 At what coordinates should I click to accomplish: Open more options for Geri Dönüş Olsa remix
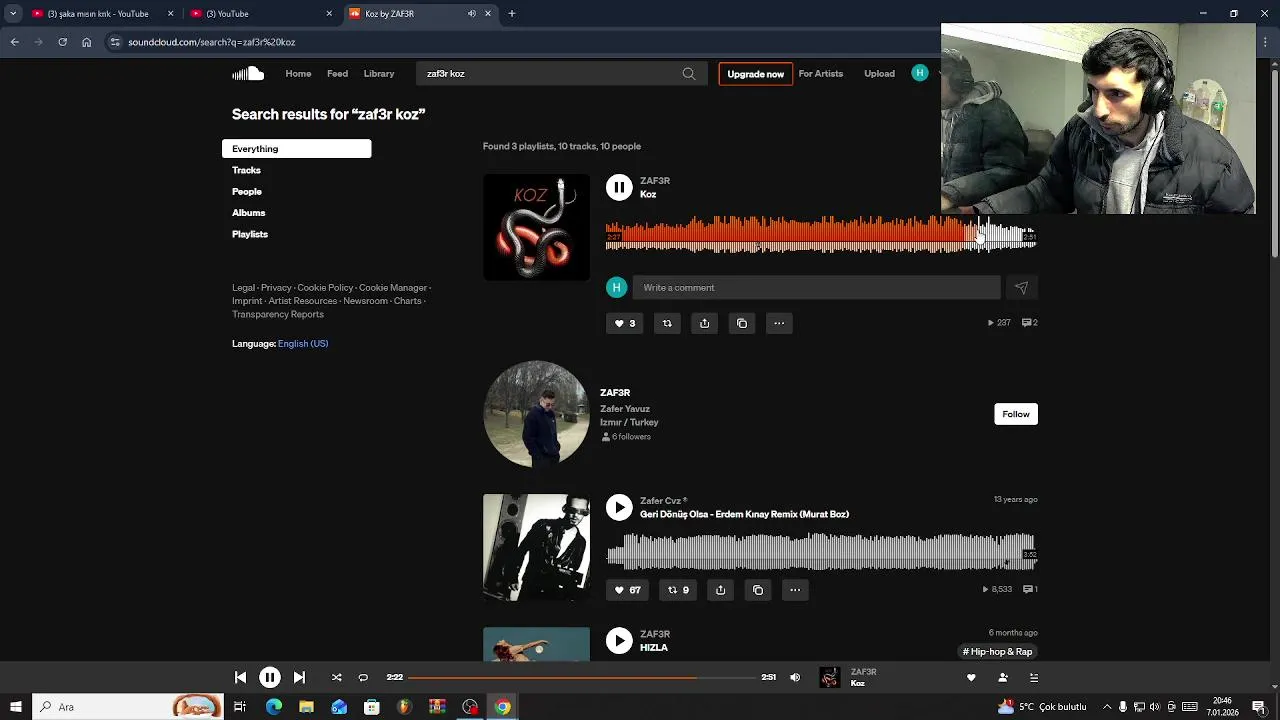click(x=795, y=590)
